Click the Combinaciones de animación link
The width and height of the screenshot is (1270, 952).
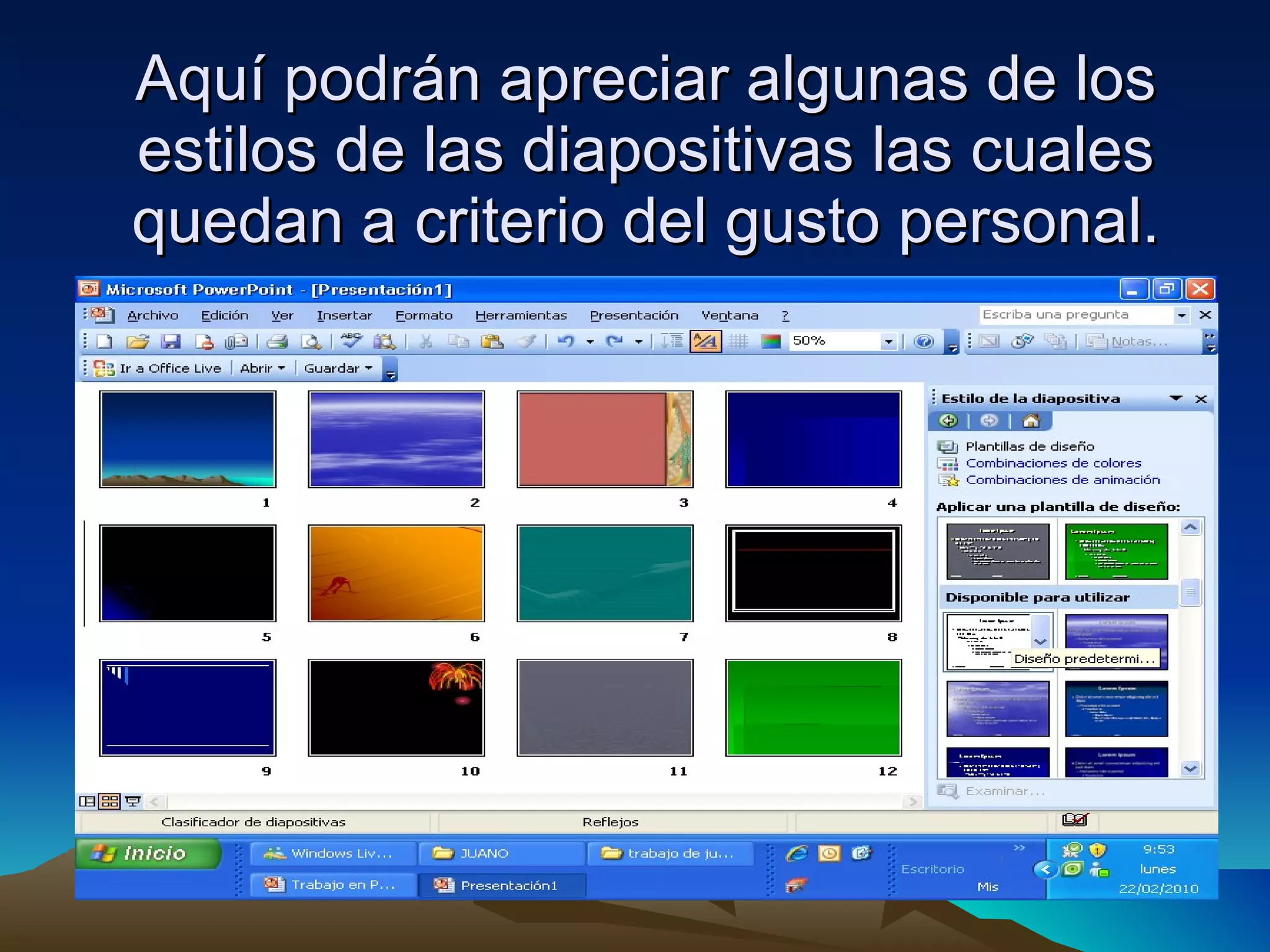pyautogui.click(x=1062, y=480)
